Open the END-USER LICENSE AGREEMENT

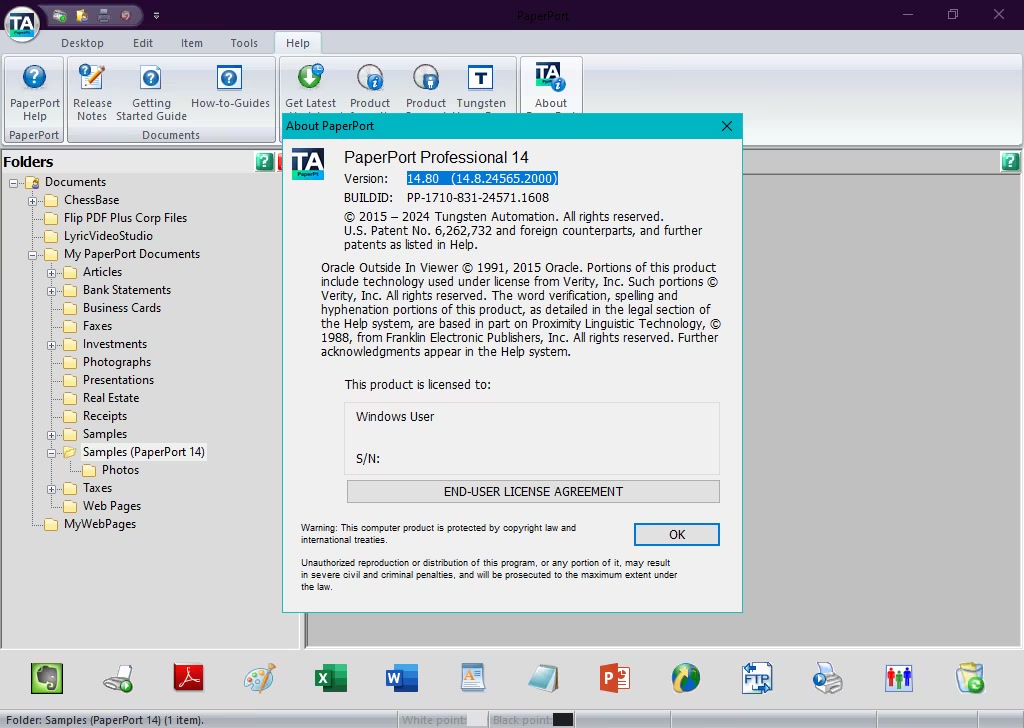point(533,491)
